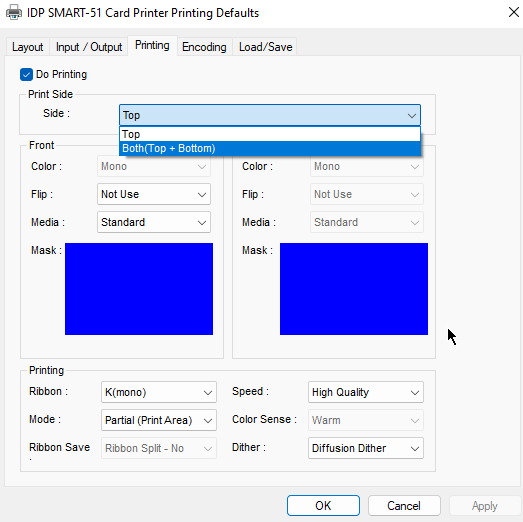Close the Printing Defaults dialog
Viewport: 523px width, 522px height.
click(514, 12)
